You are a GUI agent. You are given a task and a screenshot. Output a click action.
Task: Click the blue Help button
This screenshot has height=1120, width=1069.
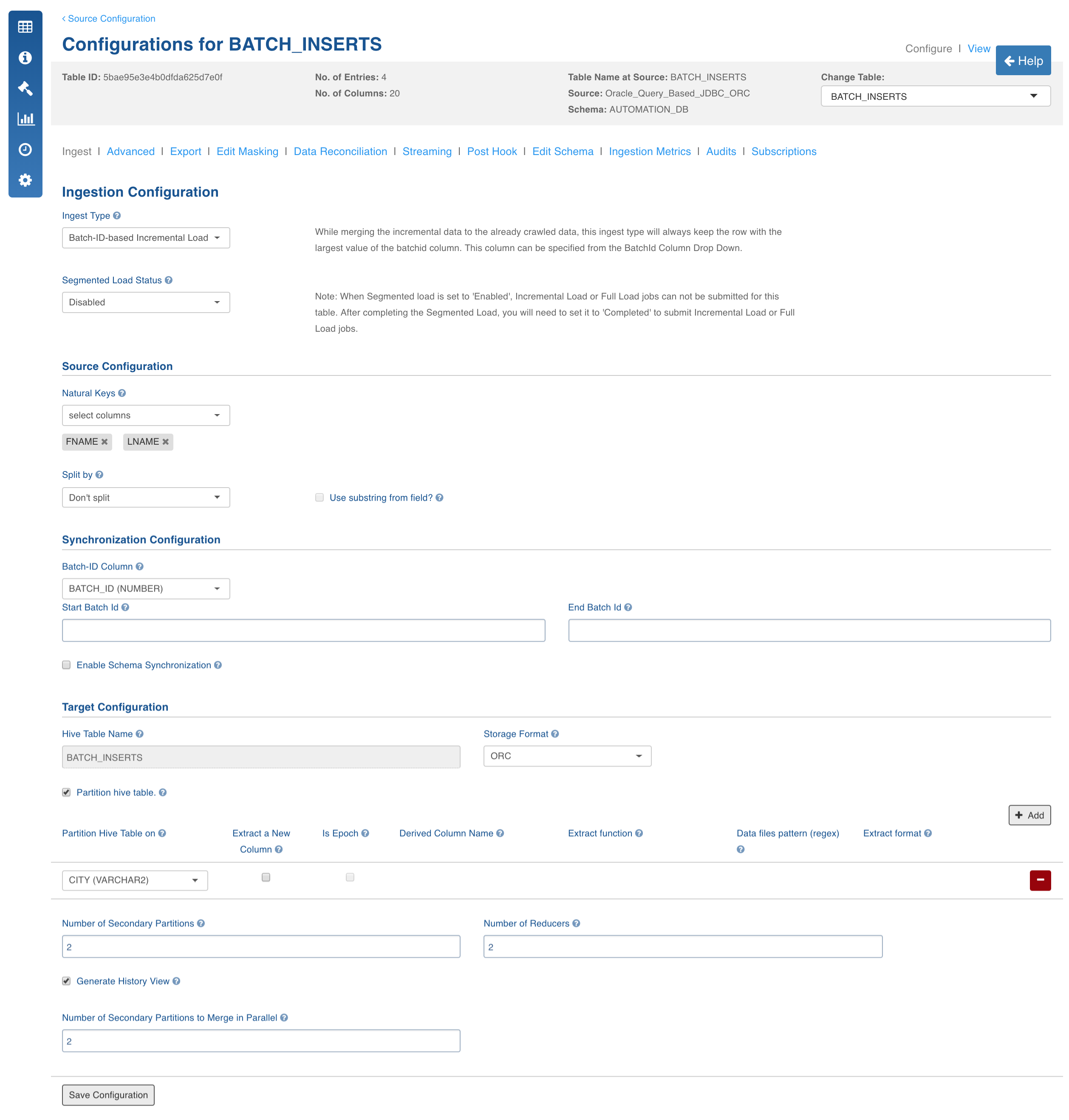(x=1024, y=60)
